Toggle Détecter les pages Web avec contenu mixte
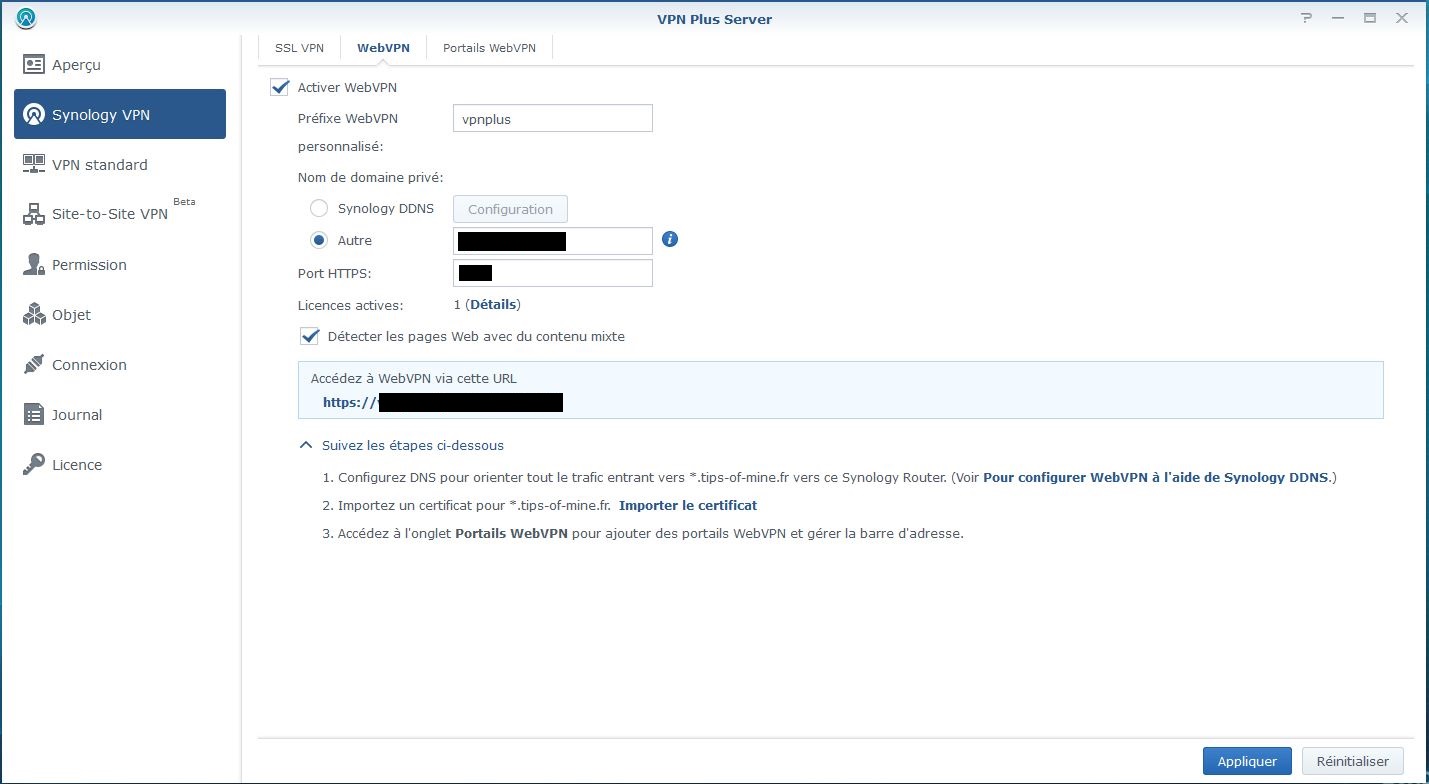 309,337
